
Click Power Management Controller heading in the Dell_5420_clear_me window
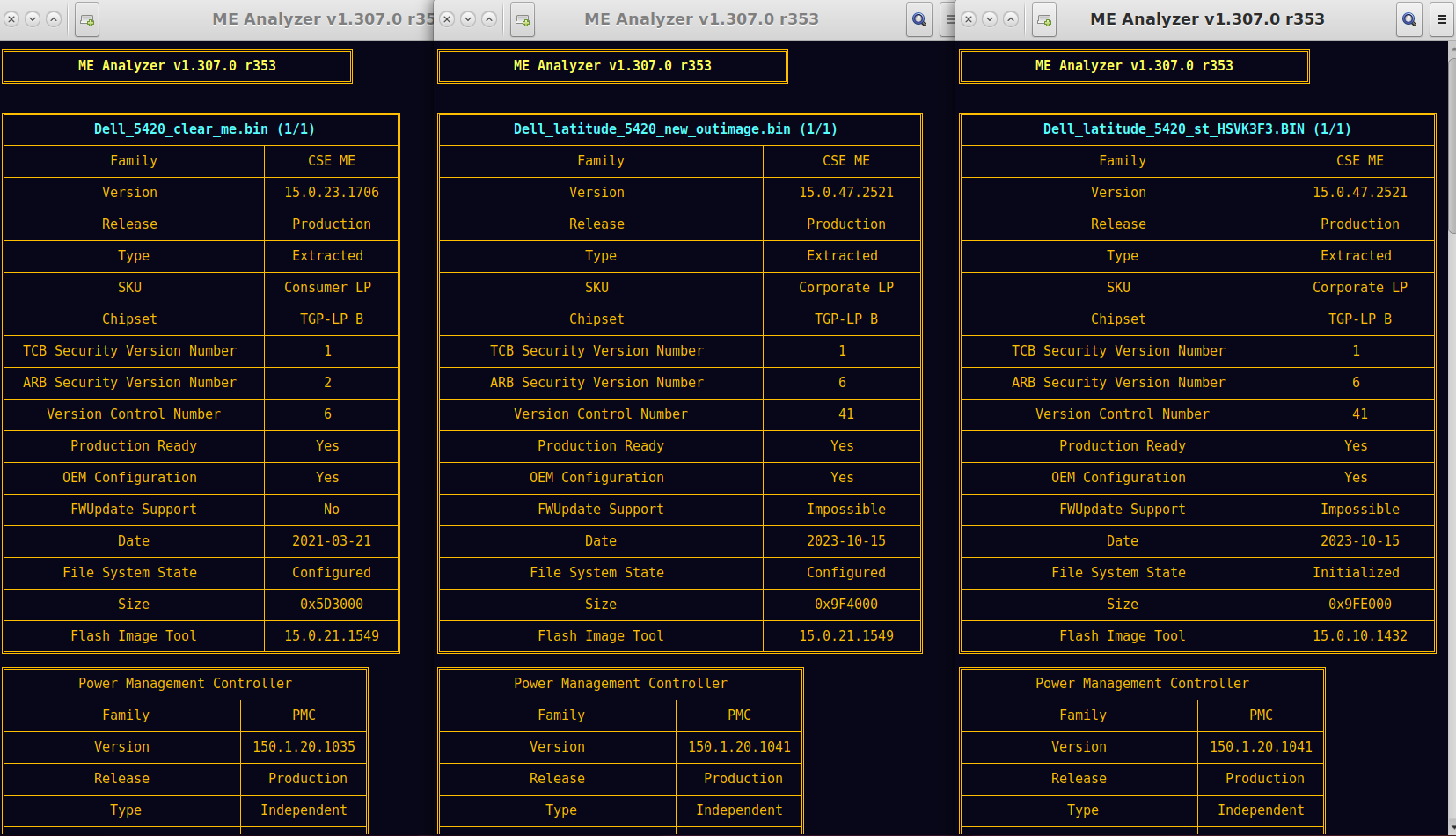[185, 684]
